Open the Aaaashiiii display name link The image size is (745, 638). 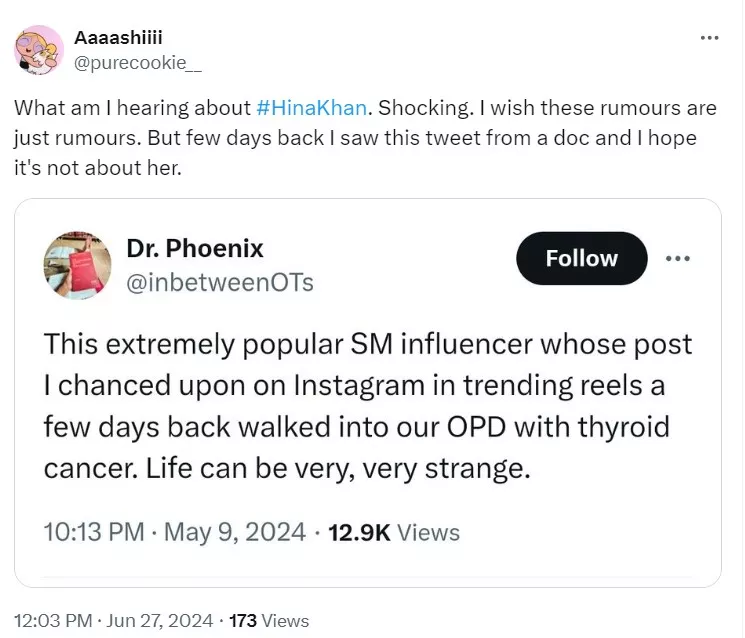point(118,37)
